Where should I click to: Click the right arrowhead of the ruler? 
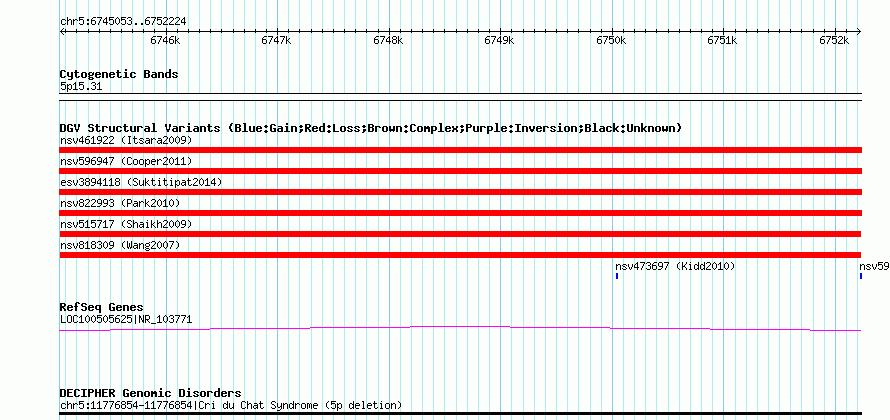(859, 31)
